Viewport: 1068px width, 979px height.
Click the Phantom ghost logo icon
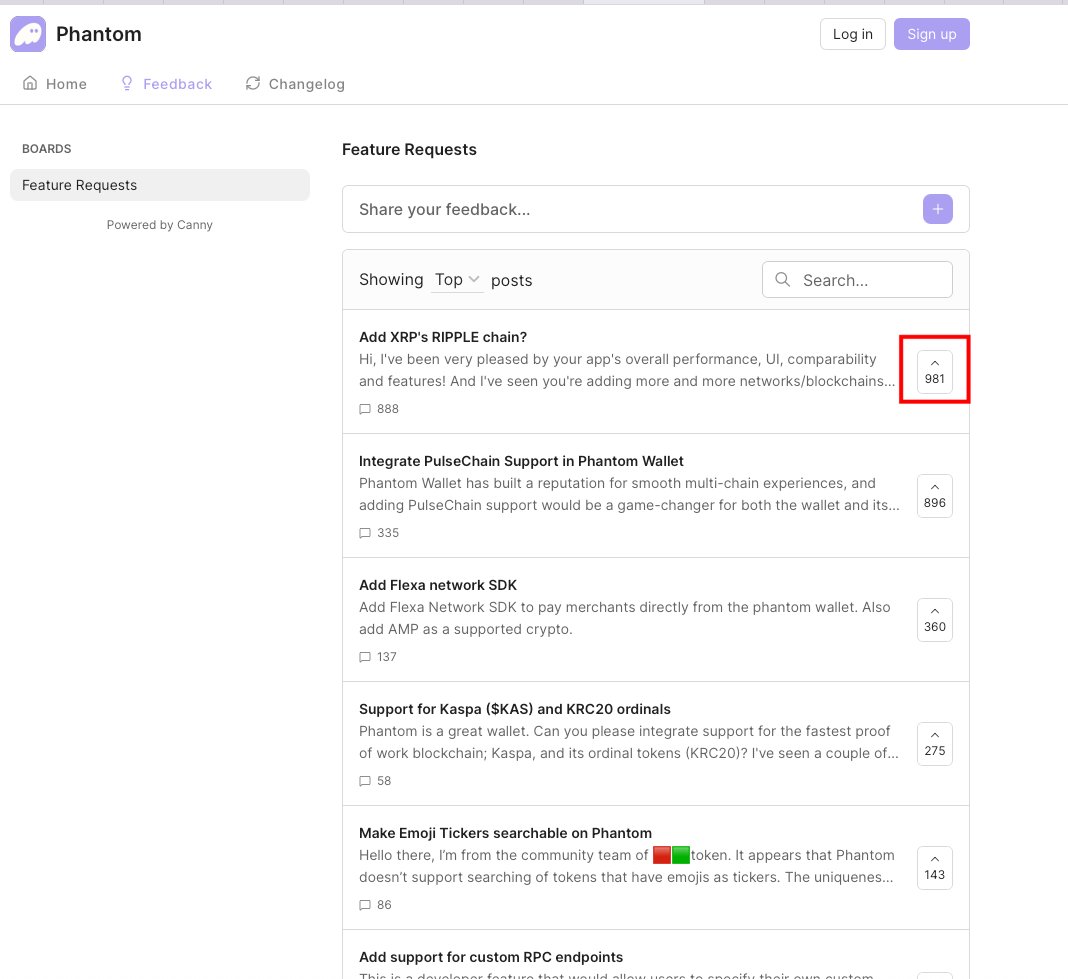pos(28,34)
